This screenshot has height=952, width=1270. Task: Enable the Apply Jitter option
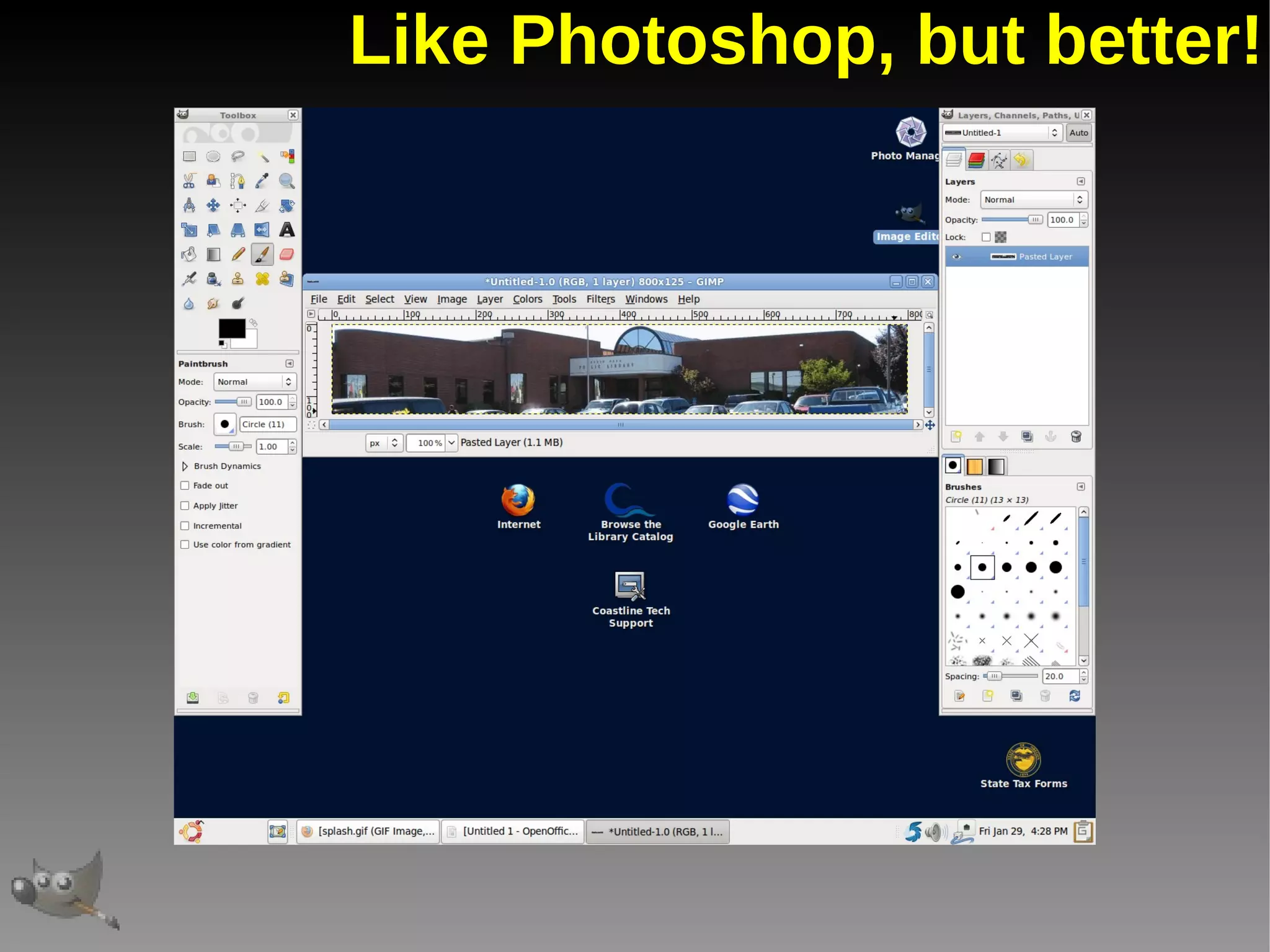(185, 505)
